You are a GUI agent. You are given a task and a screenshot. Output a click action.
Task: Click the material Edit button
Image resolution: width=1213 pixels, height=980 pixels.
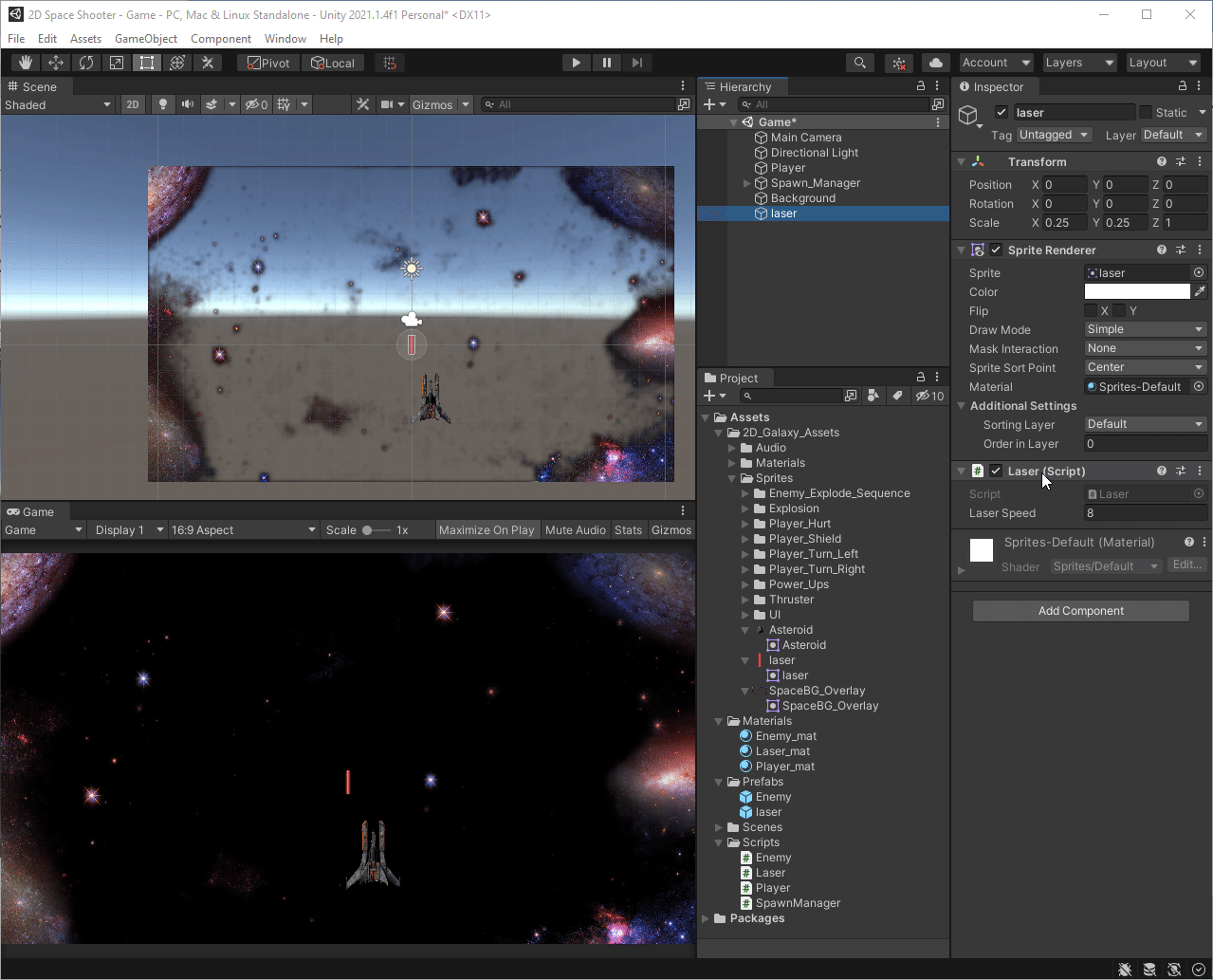coord(1186,564)
